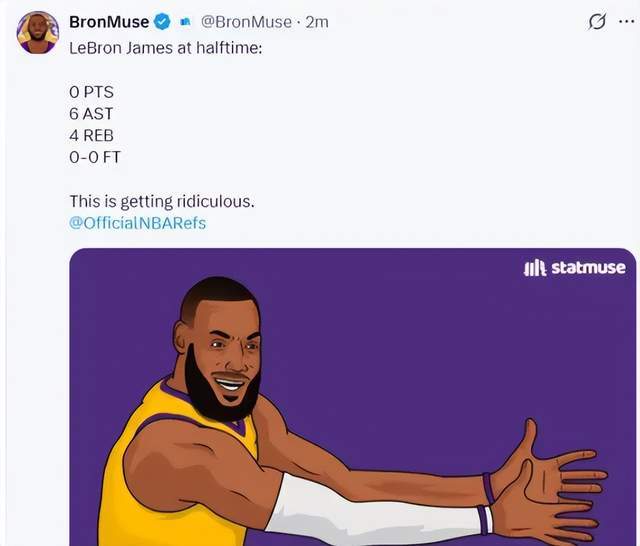Click the BronMuse profile avatar

[x=37, y=32]
